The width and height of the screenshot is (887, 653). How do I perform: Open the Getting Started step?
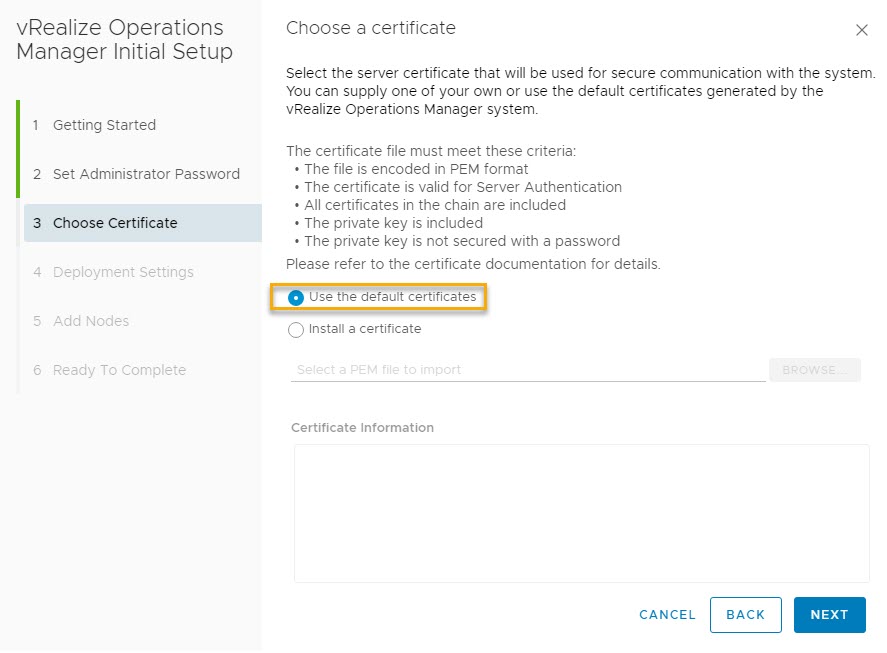click(104, 125)
